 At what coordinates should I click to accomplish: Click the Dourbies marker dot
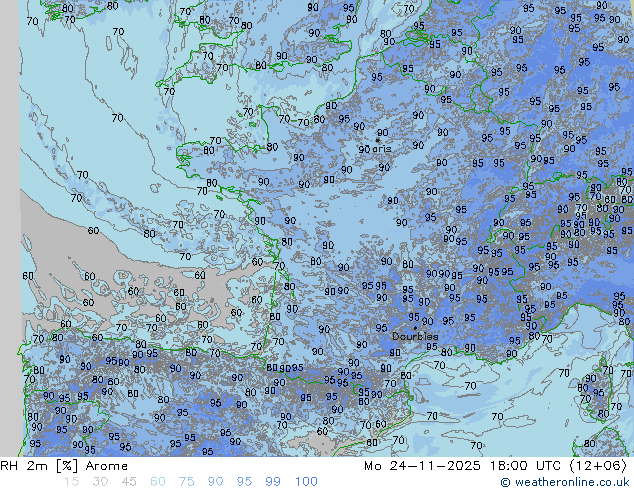(415, 328)
